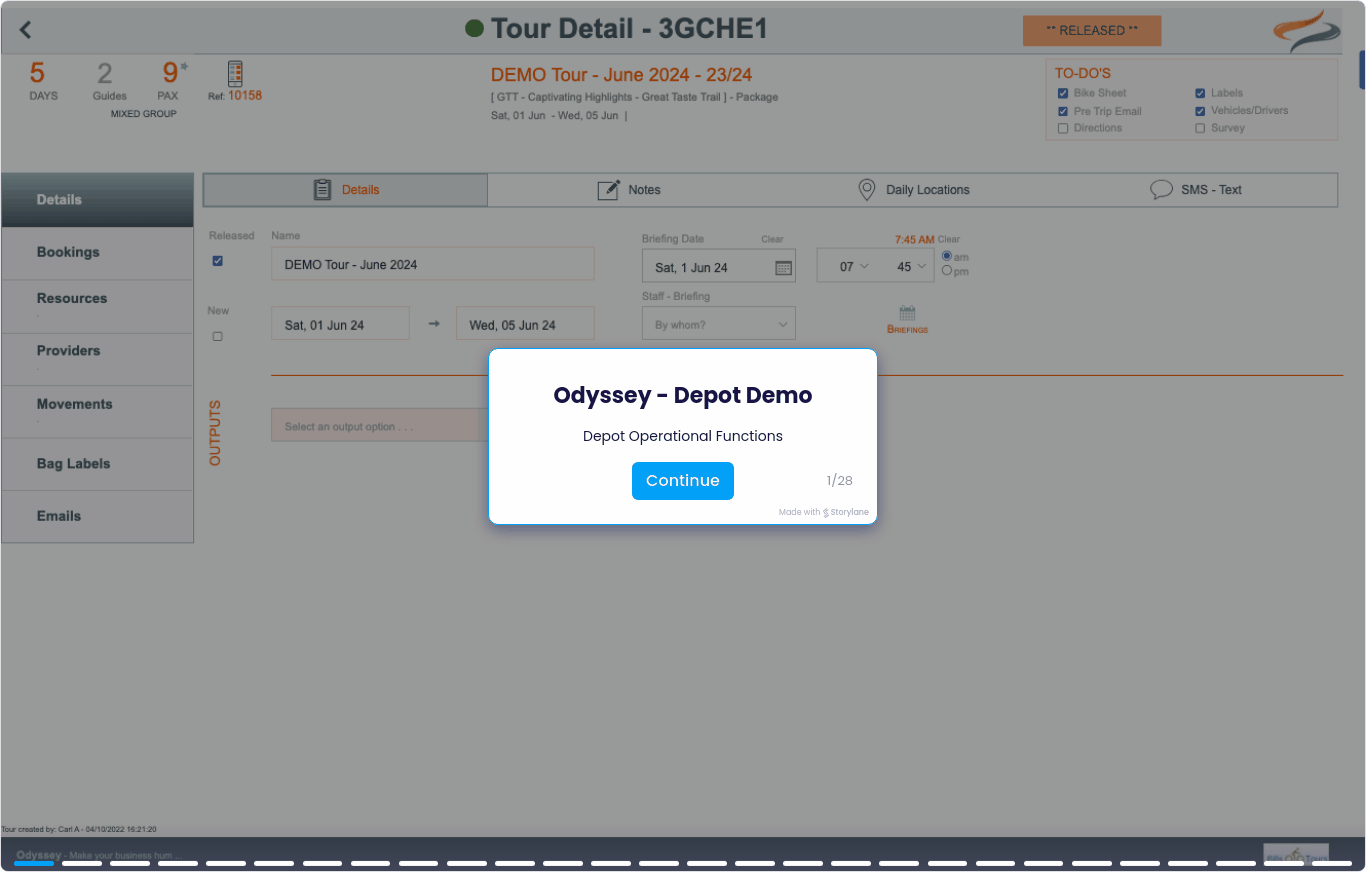Open the briefing minutes dropdown showing 45
This screenshot has height=872, width=1366.
pyautogui.click(x=911, y=267)
